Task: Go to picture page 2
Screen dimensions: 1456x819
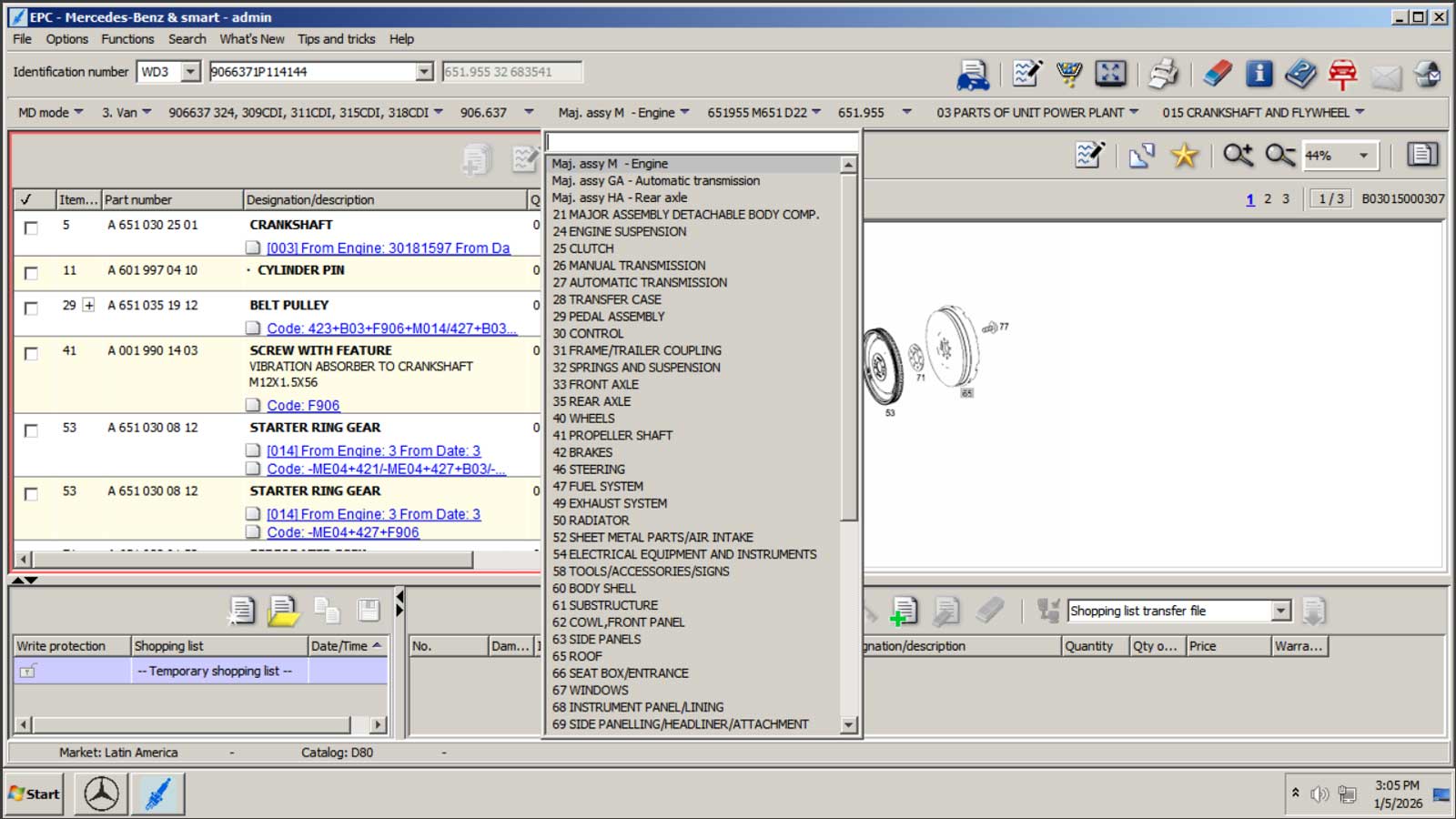Action: tap(1268, 199)
